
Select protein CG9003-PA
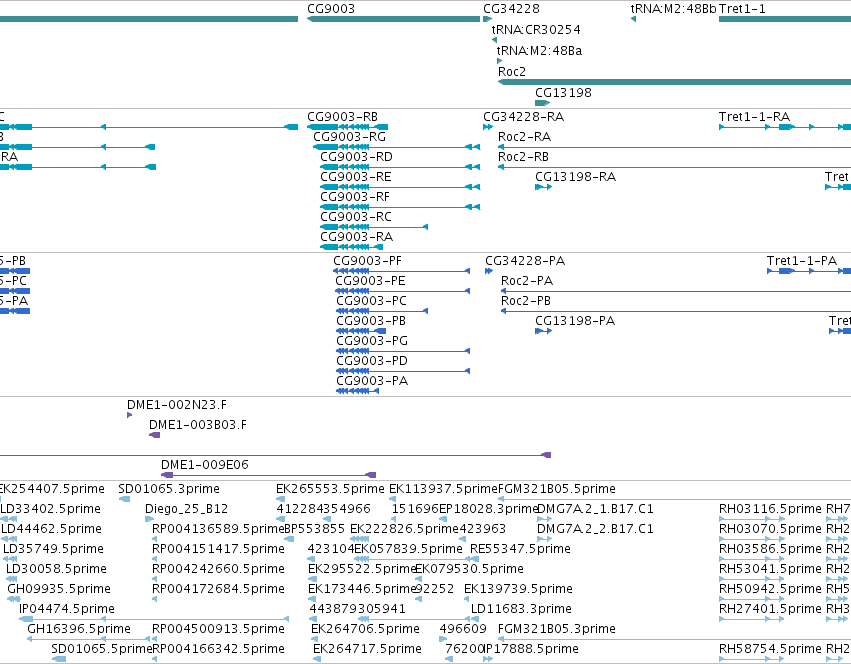358,391
